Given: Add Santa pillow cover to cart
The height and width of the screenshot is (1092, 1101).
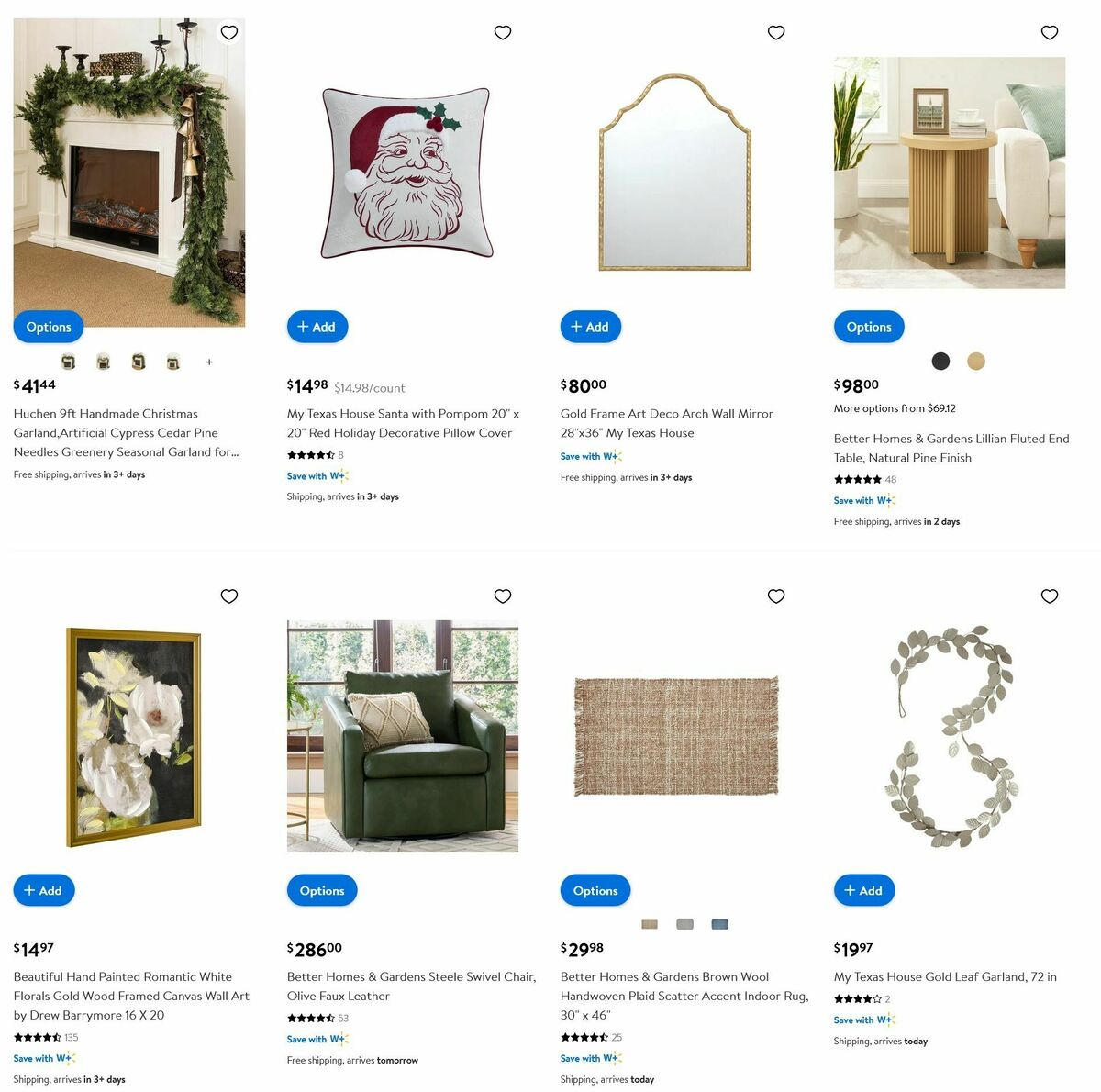Looking at the screenshot, I should click(317, 327).
